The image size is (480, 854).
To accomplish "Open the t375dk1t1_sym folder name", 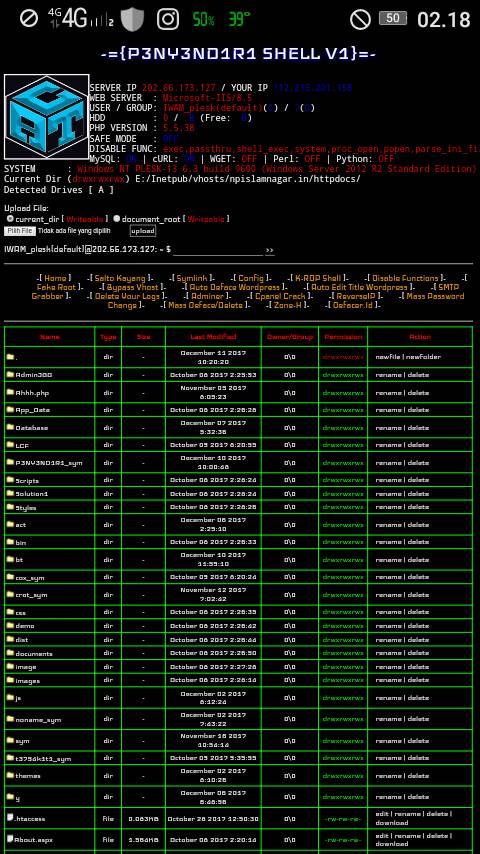I will [43, 758].
